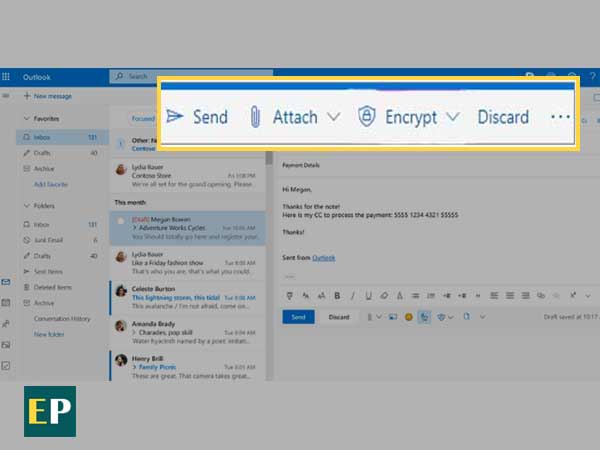600x450 pixels.
Task: Click the highlight color icon
Action: 384,295
